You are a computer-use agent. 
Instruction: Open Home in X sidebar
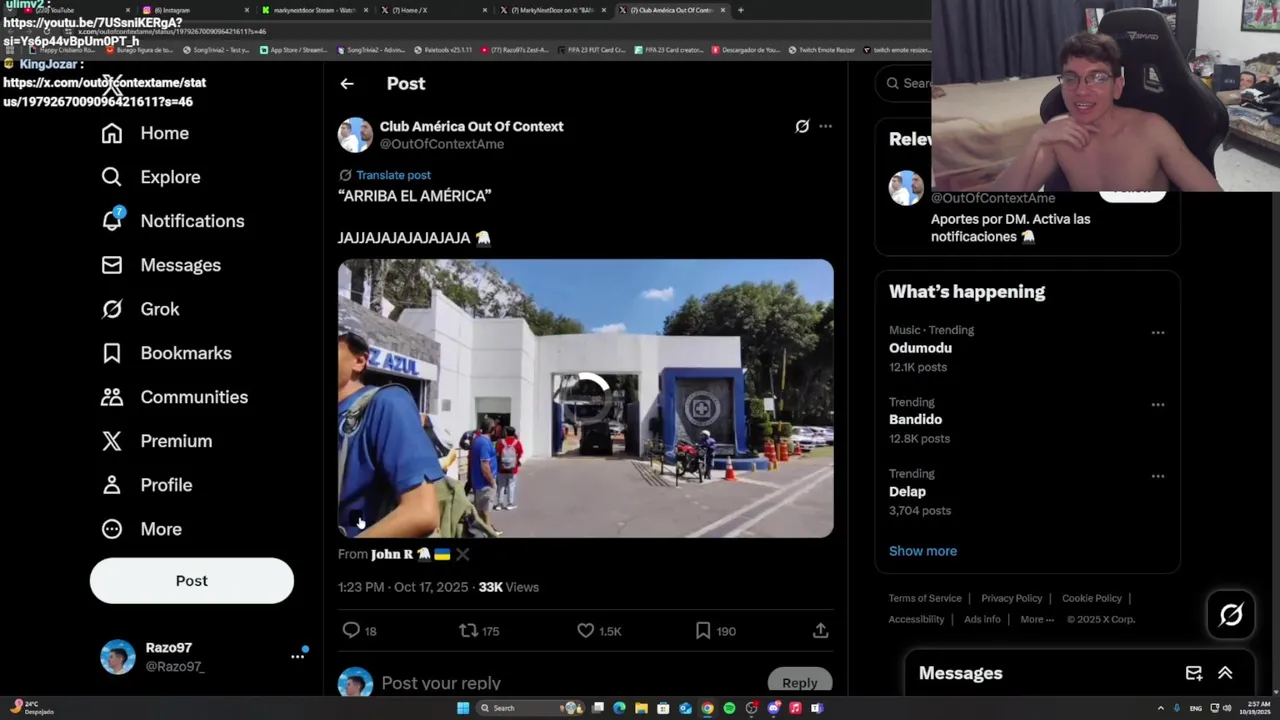pyautogui.click(x=145, y=133)
